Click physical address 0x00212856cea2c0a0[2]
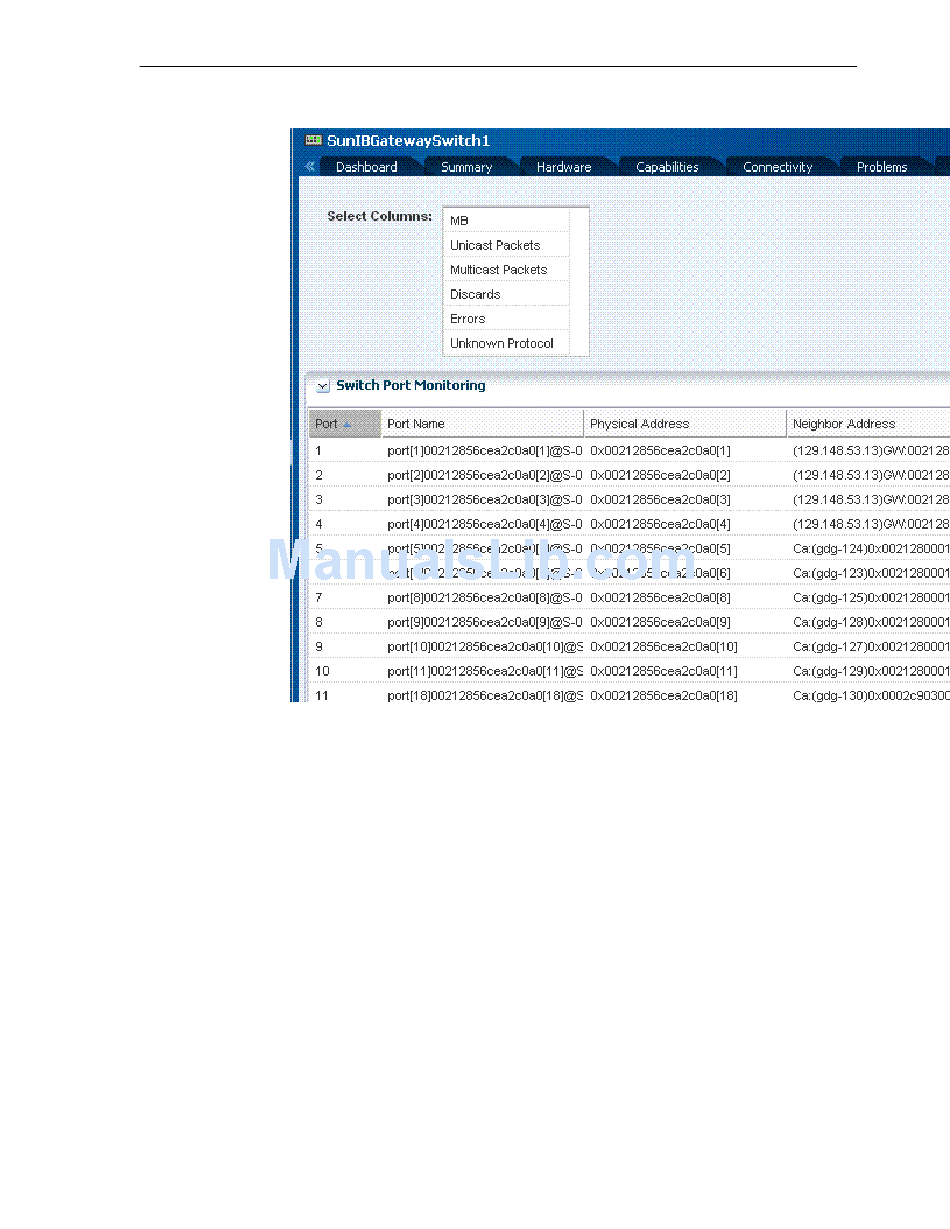Image resolution: width=950 pixels, height=1229 pixels. point(660,475)
